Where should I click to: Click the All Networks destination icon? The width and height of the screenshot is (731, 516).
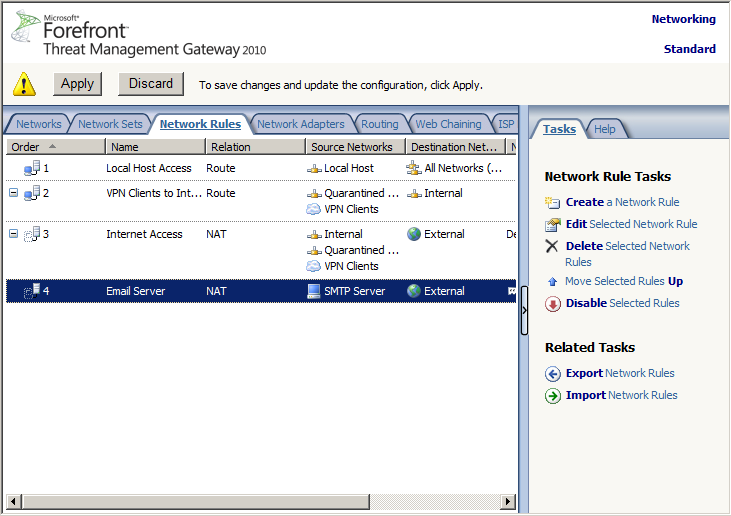414,168
